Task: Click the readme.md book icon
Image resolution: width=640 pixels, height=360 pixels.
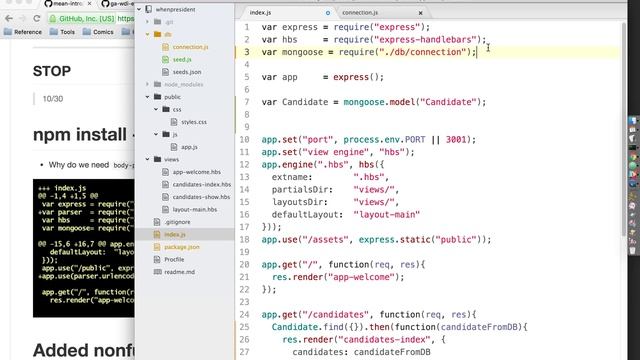Action: (157, 272)
